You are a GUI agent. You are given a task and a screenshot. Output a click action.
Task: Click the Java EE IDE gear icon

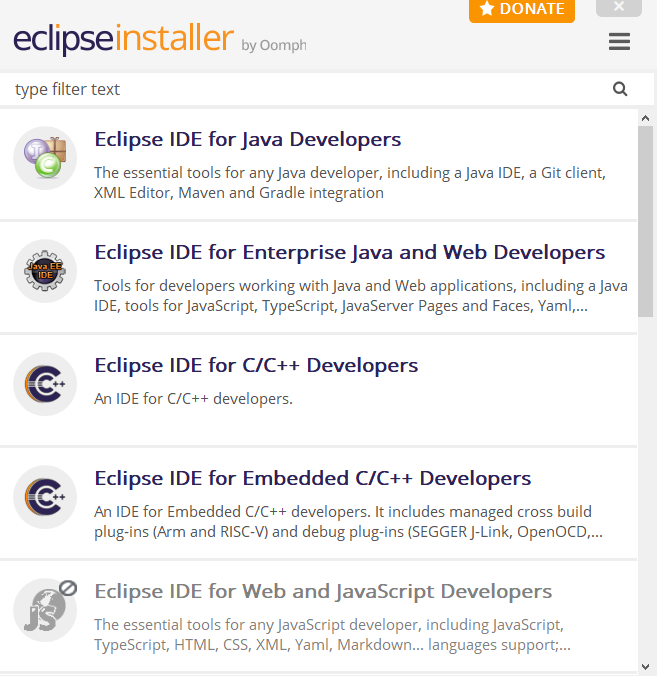click(x=45, y=271)
